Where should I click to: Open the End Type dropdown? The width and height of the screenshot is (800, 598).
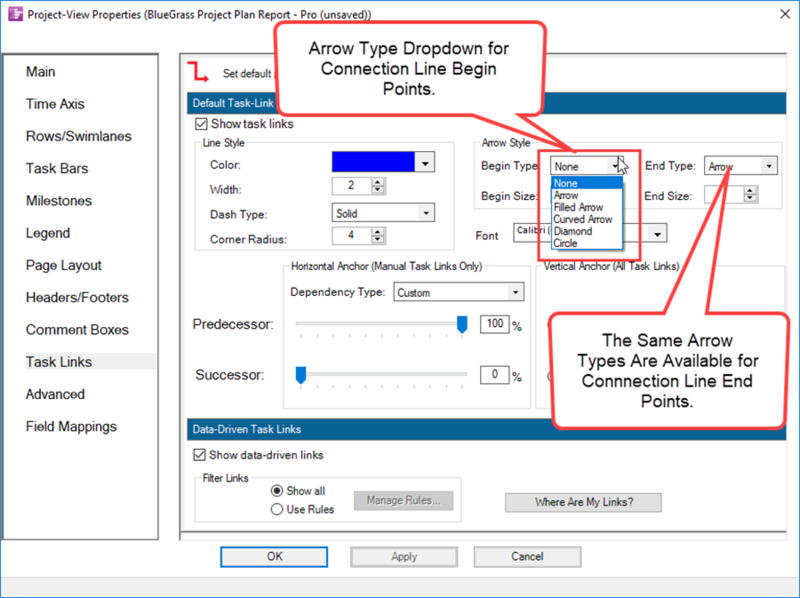(x=768, y=166)
